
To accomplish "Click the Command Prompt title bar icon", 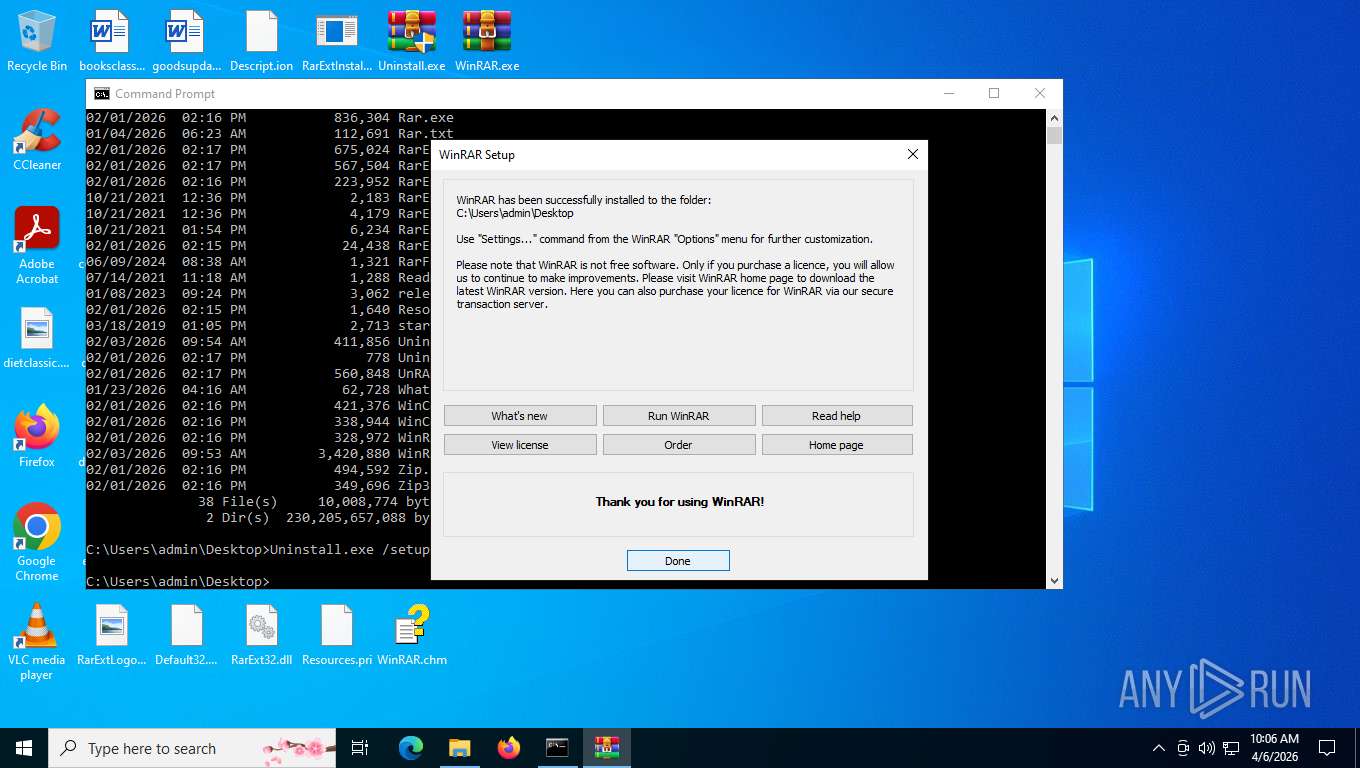I will pyautogui.click(x=102, y=93).
